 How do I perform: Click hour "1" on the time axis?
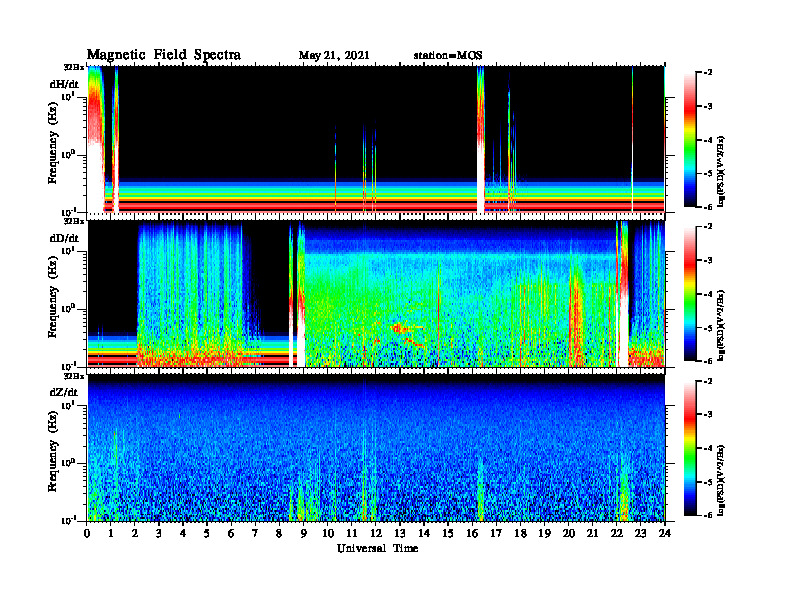tap(111, 534)
